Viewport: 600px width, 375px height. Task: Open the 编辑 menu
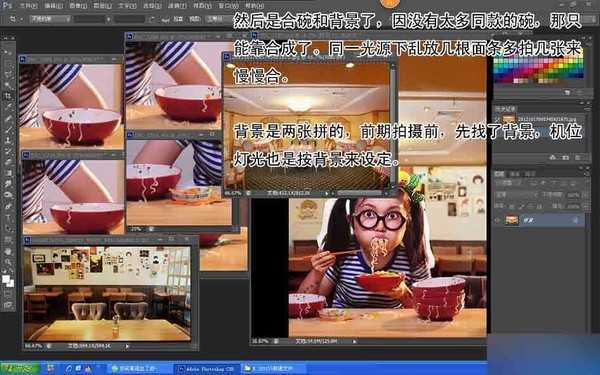(53, 6)
